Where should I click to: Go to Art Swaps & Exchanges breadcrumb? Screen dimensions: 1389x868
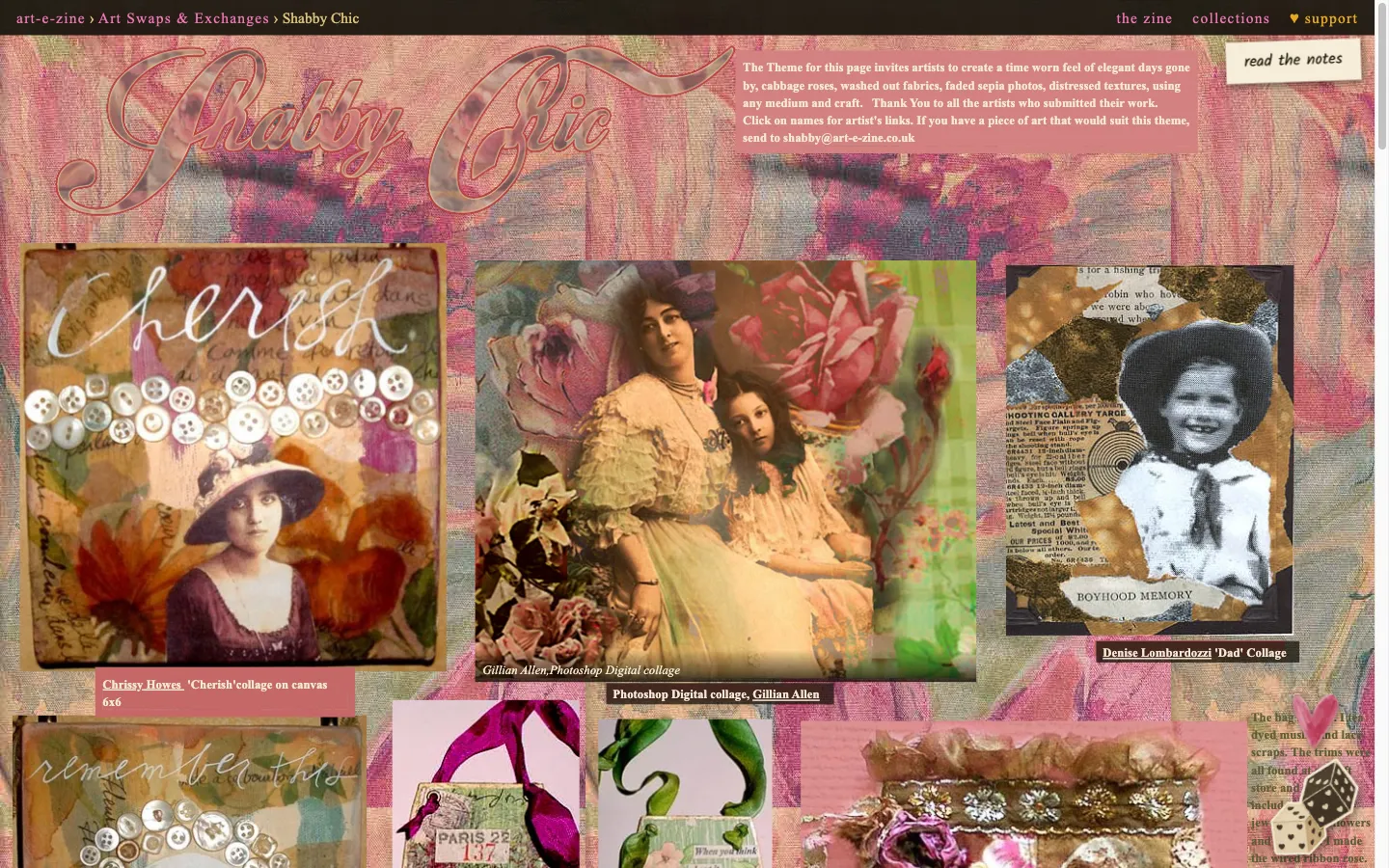pos(183,18)
